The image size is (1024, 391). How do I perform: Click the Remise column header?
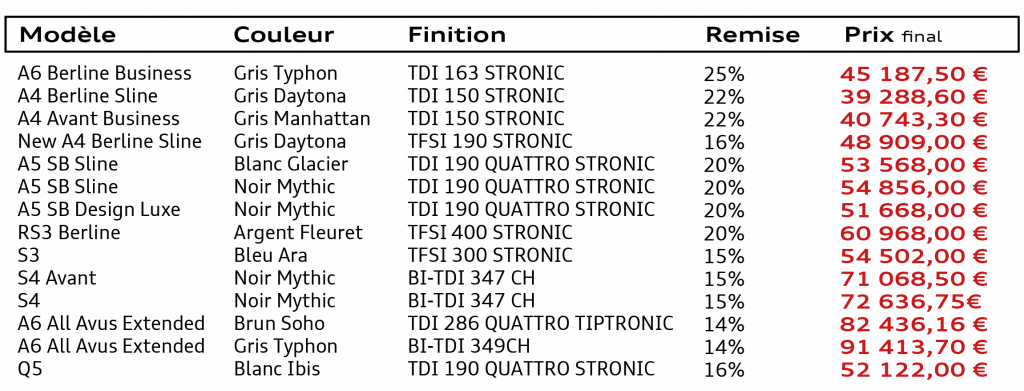(752, 35)
